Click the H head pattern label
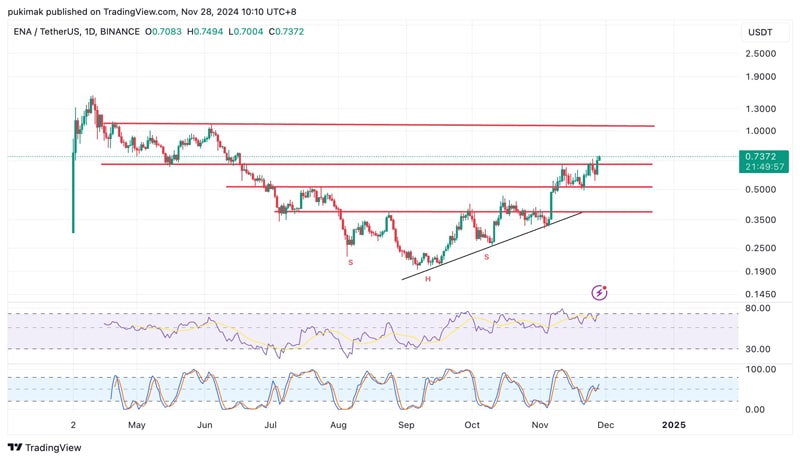This screenshot has height=460, width=800. 428,279
